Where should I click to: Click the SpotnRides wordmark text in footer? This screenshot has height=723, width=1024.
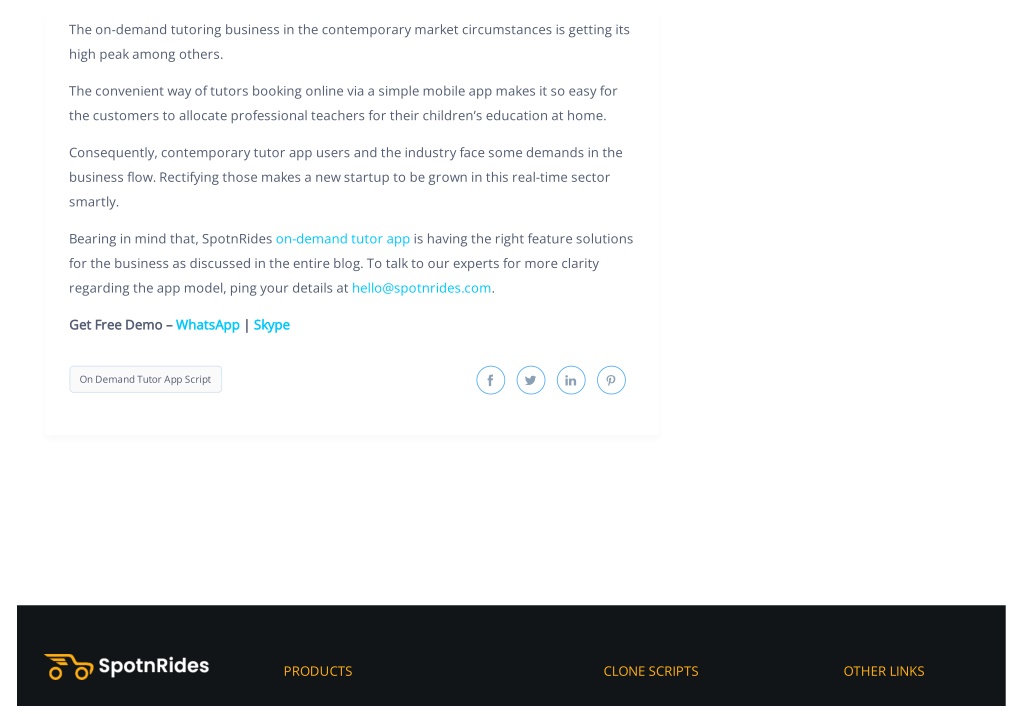pyautogui.click(x=153, y=666)
